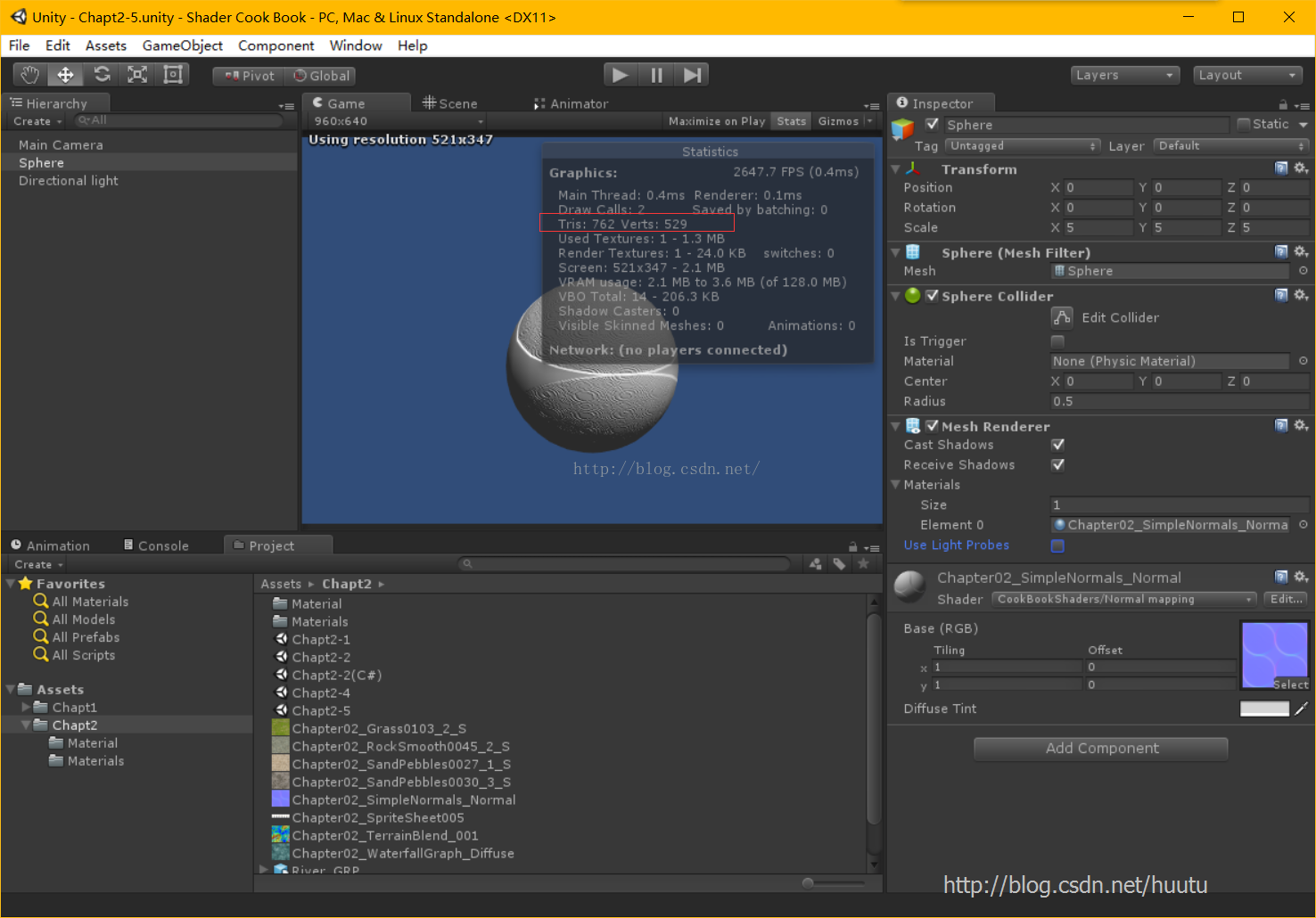Enable the Static checkbox
1316x918 pixels.
tap(1244, 125)
